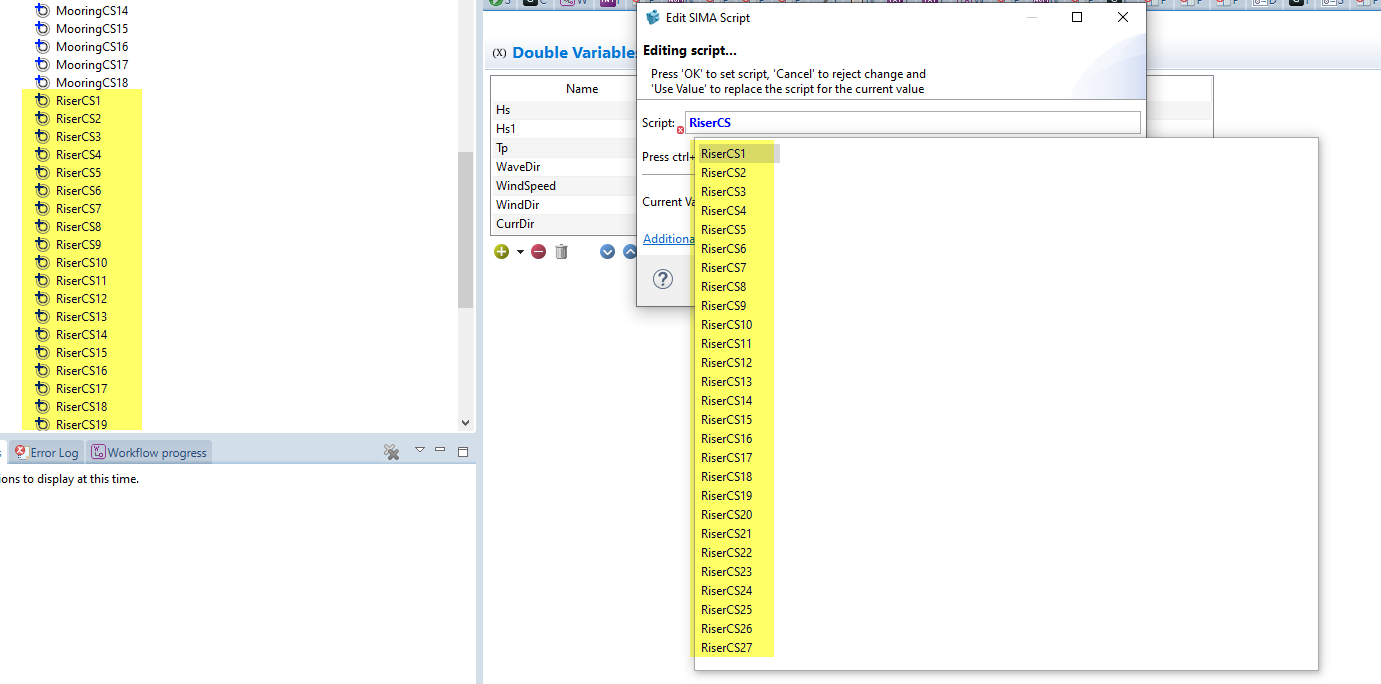Switch to the Error Log tab
Screen dimensions: 1381x684
(47, 453)
